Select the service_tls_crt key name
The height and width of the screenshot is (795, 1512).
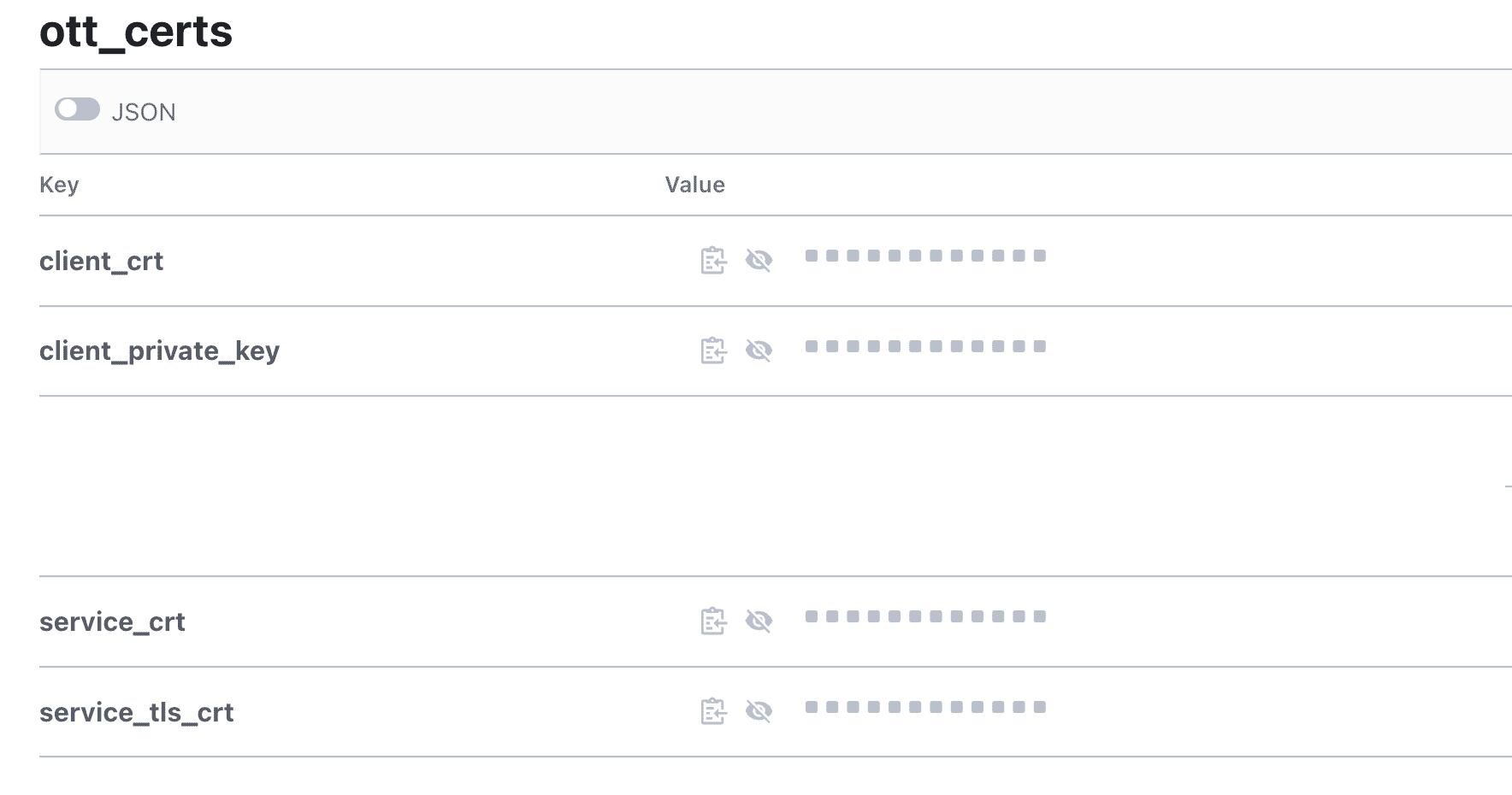pos(136,713)
